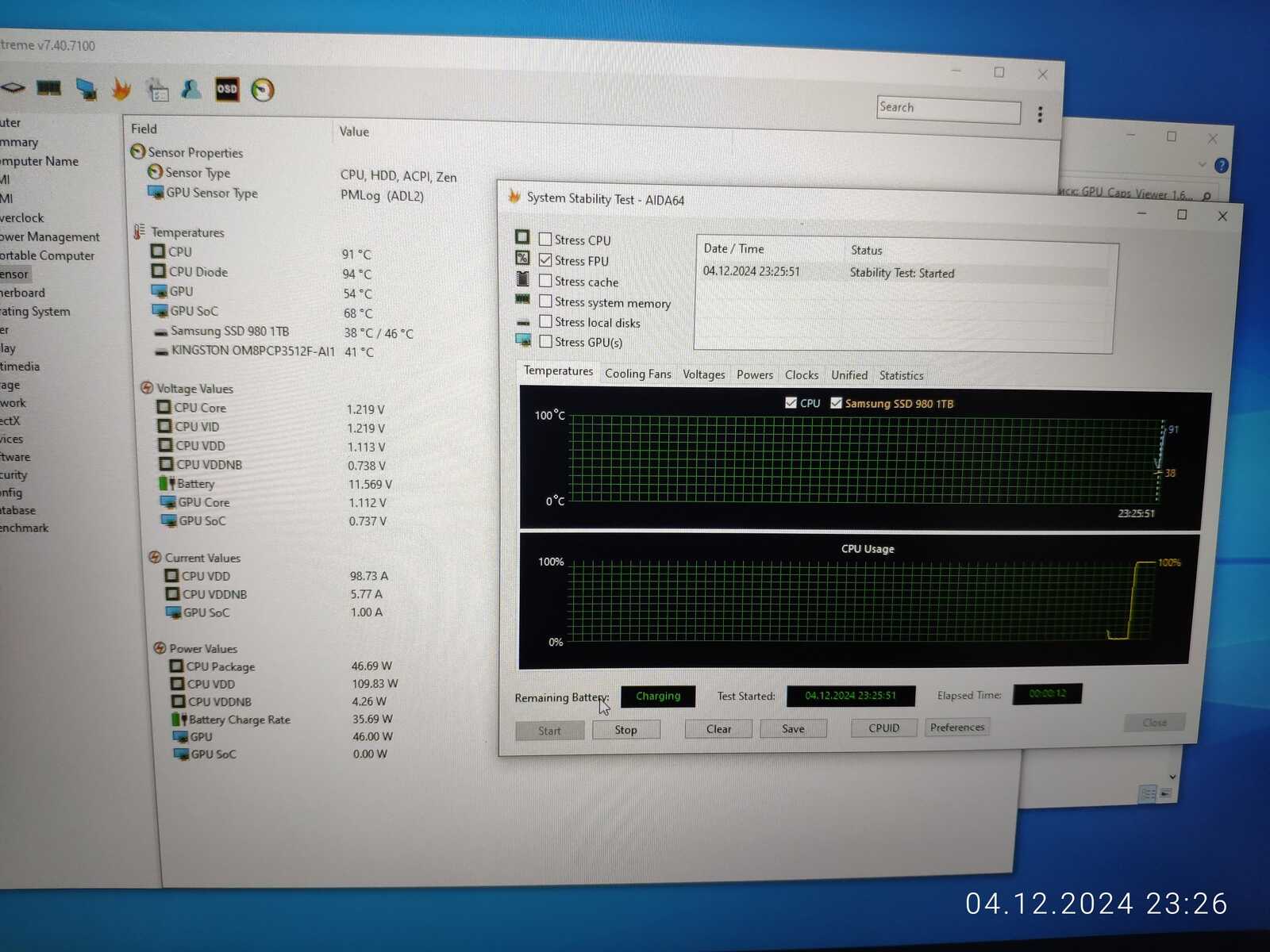The height and width of the screenshot is (952, 1270).
Task: Open the Preferences button
Action: coord(957,727)
